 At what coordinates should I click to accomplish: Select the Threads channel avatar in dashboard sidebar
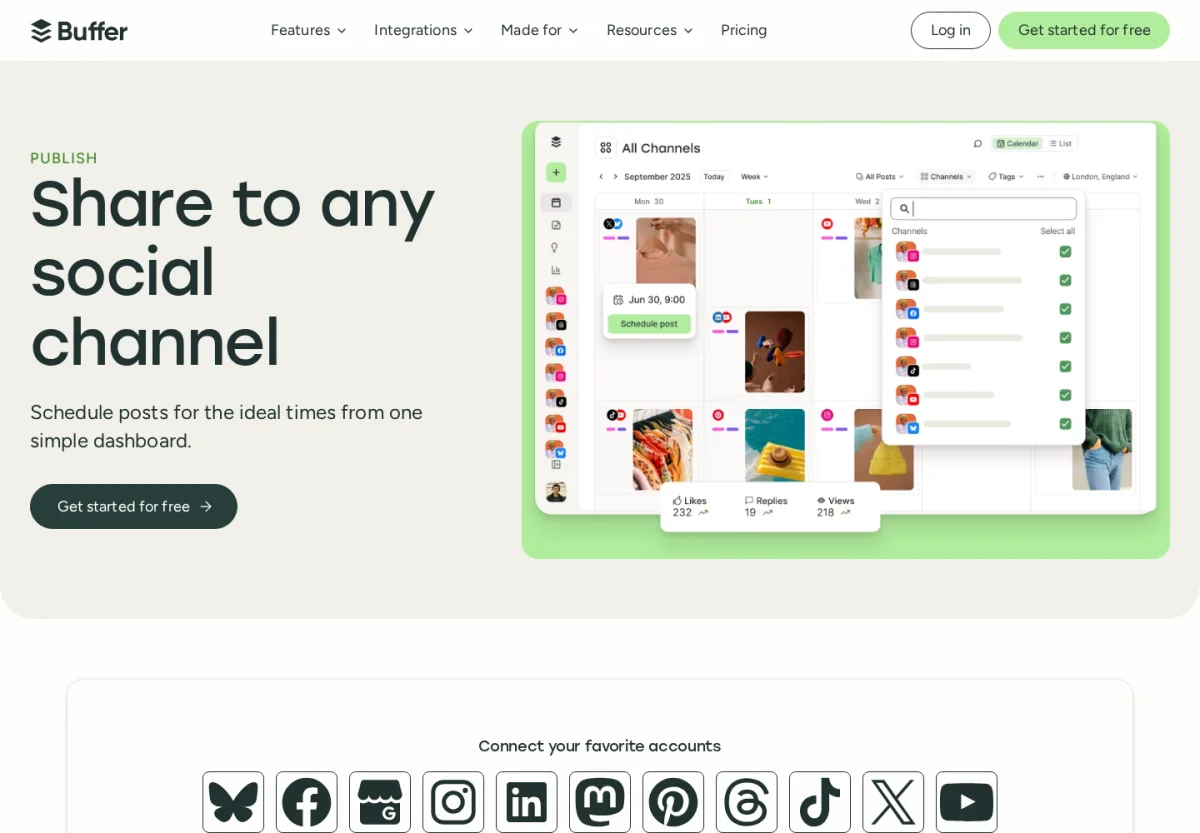click(556, 322)
